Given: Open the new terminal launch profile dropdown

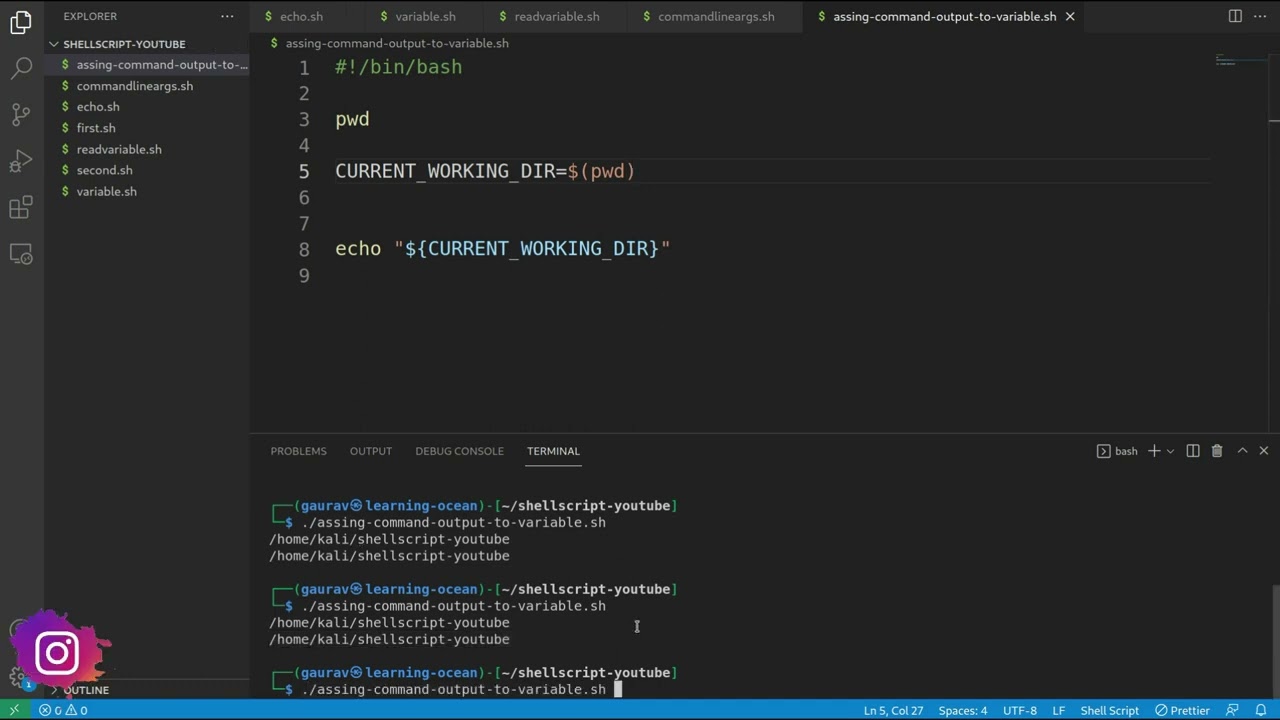Looking at the screenshot, I should [x=1170, y=451].
